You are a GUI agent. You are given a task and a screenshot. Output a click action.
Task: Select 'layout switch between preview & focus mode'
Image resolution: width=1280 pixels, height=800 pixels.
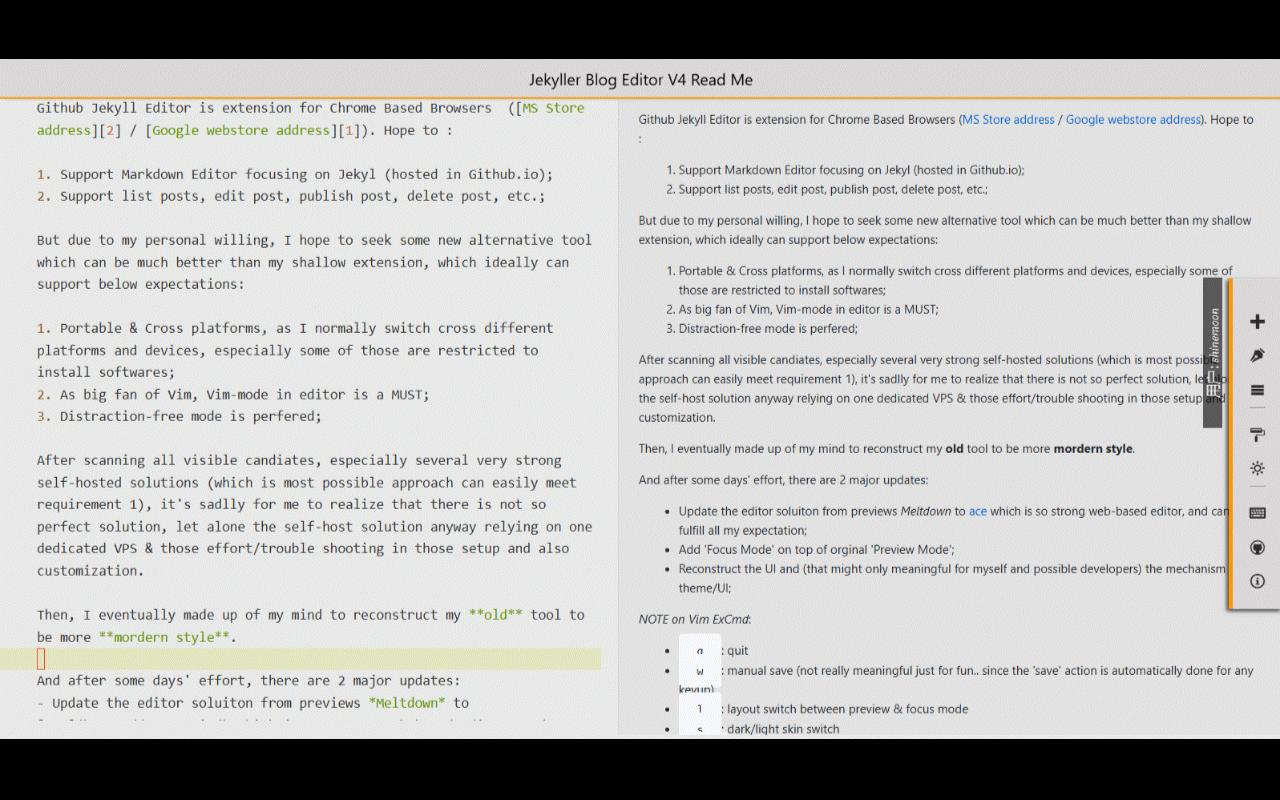click(x=847, y=709)
